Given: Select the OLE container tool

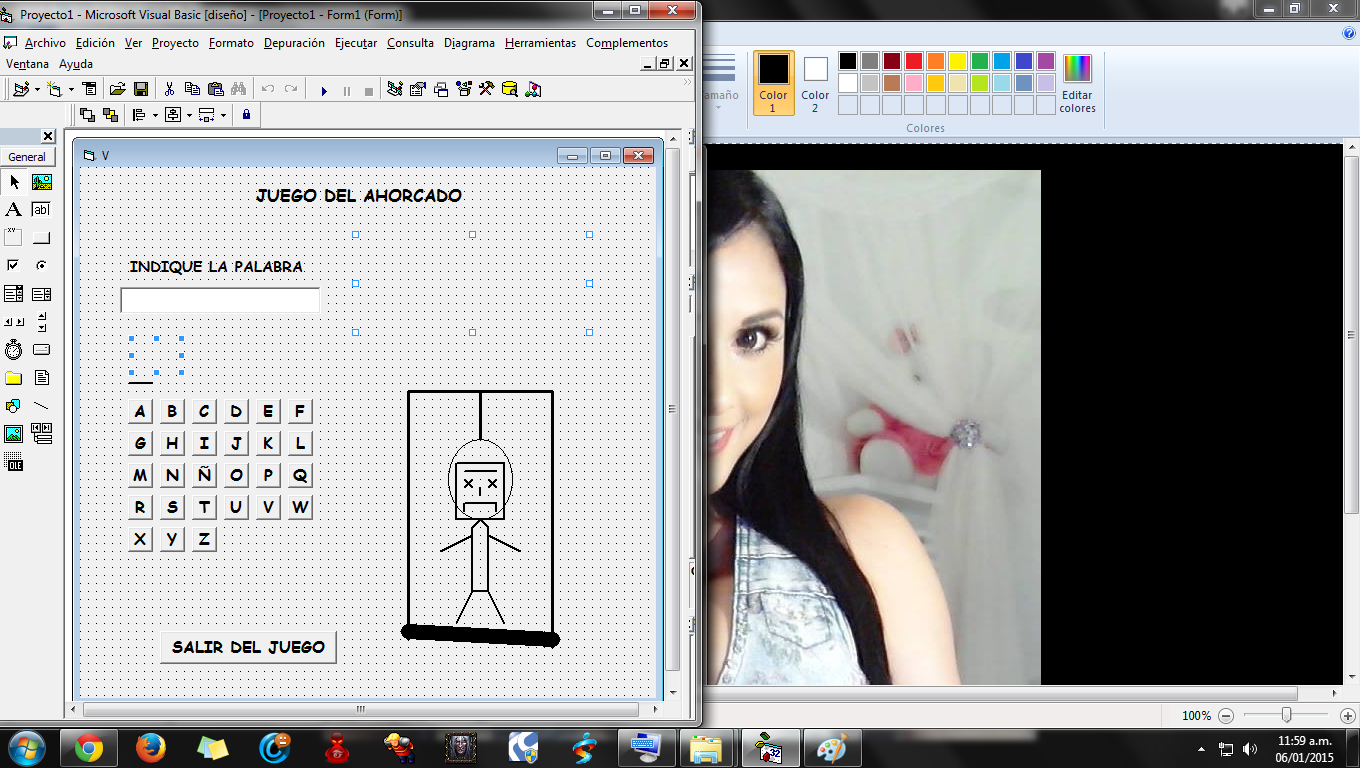Looking at the screenshot, I should [x=14, y=462].
